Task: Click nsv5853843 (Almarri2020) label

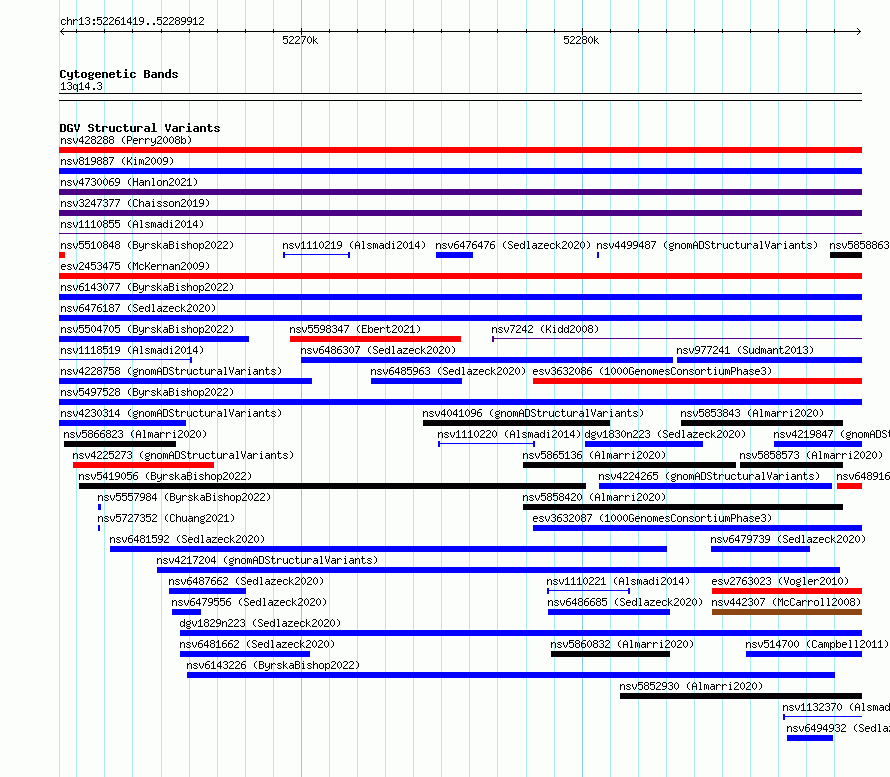Action: 752,413
